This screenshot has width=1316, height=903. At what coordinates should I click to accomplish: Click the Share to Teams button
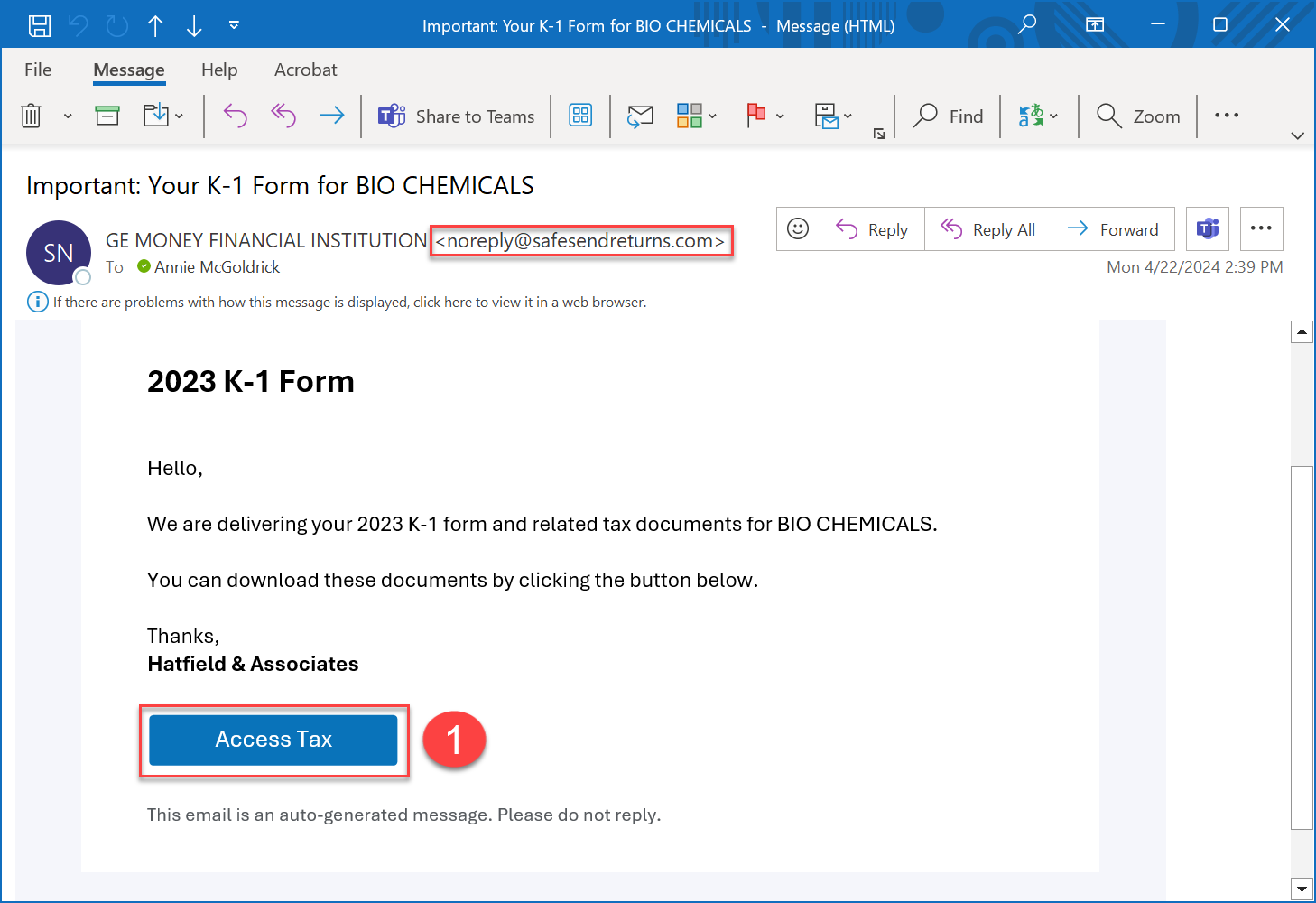[x=457, y=116]
